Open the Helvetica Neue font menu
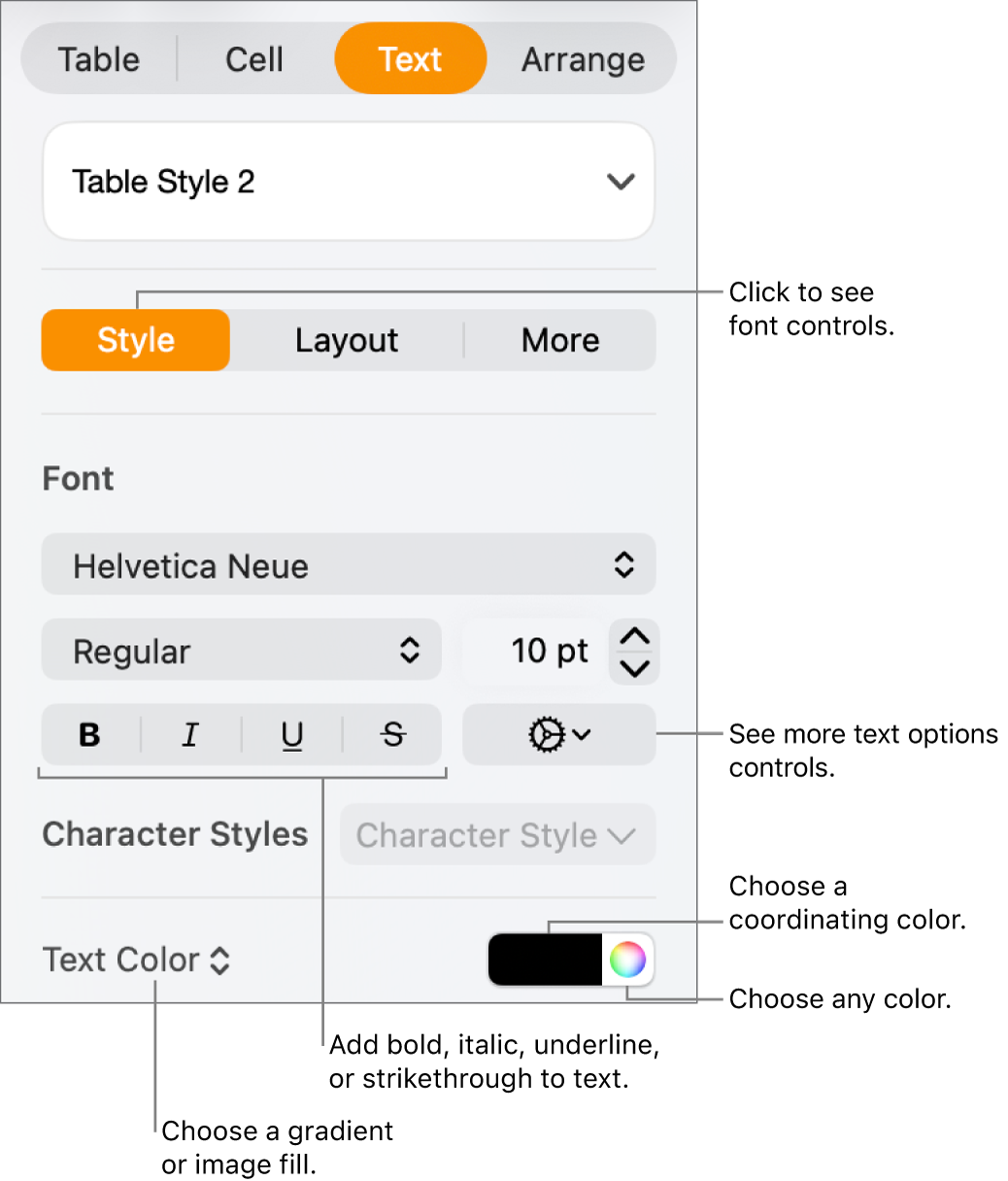The width and height of the screenshot is (1008, 1181). tap(349, 565)
